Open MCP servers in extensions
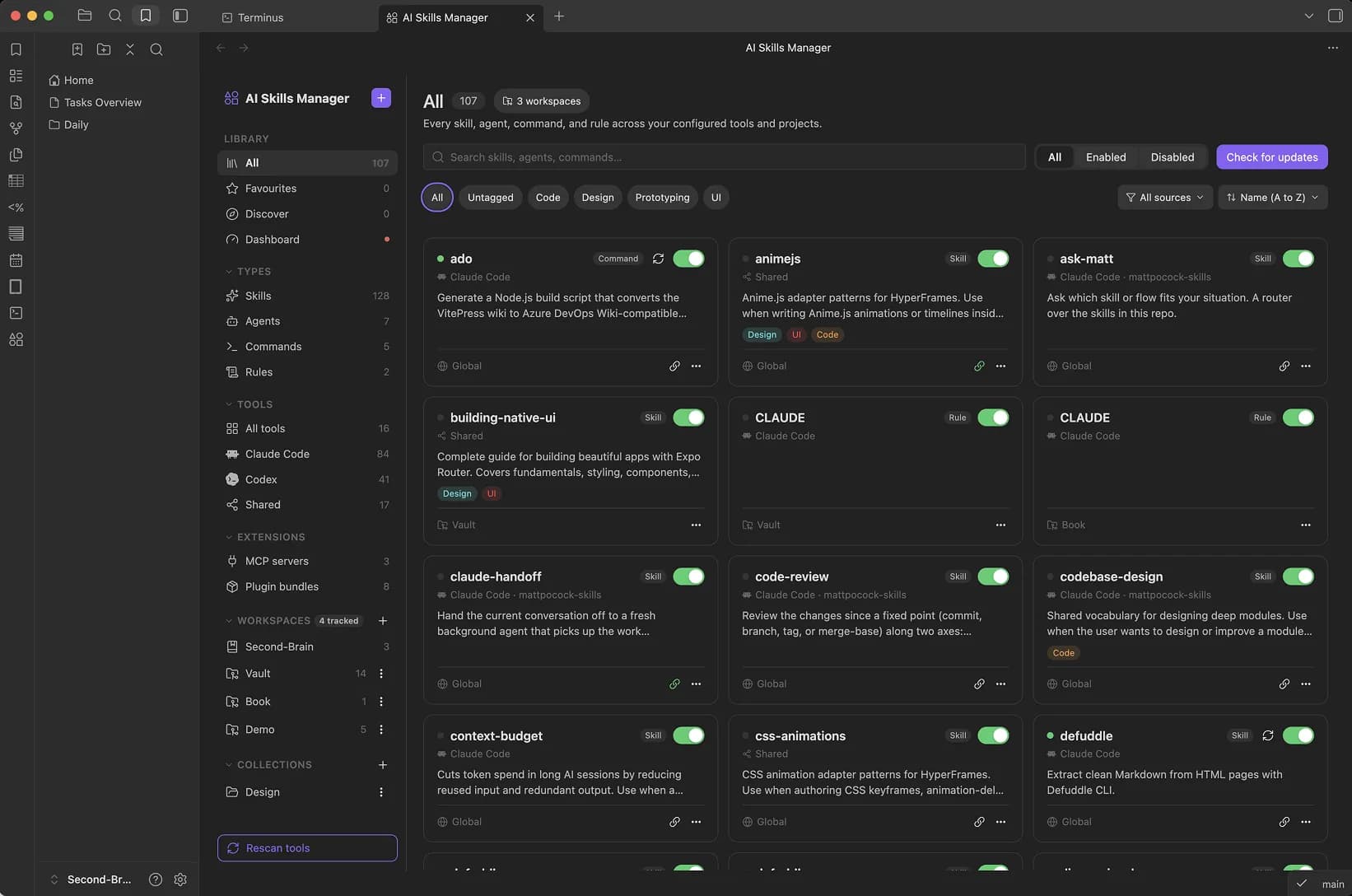The height and width of the screenshot is (896, 1352). 307,562
